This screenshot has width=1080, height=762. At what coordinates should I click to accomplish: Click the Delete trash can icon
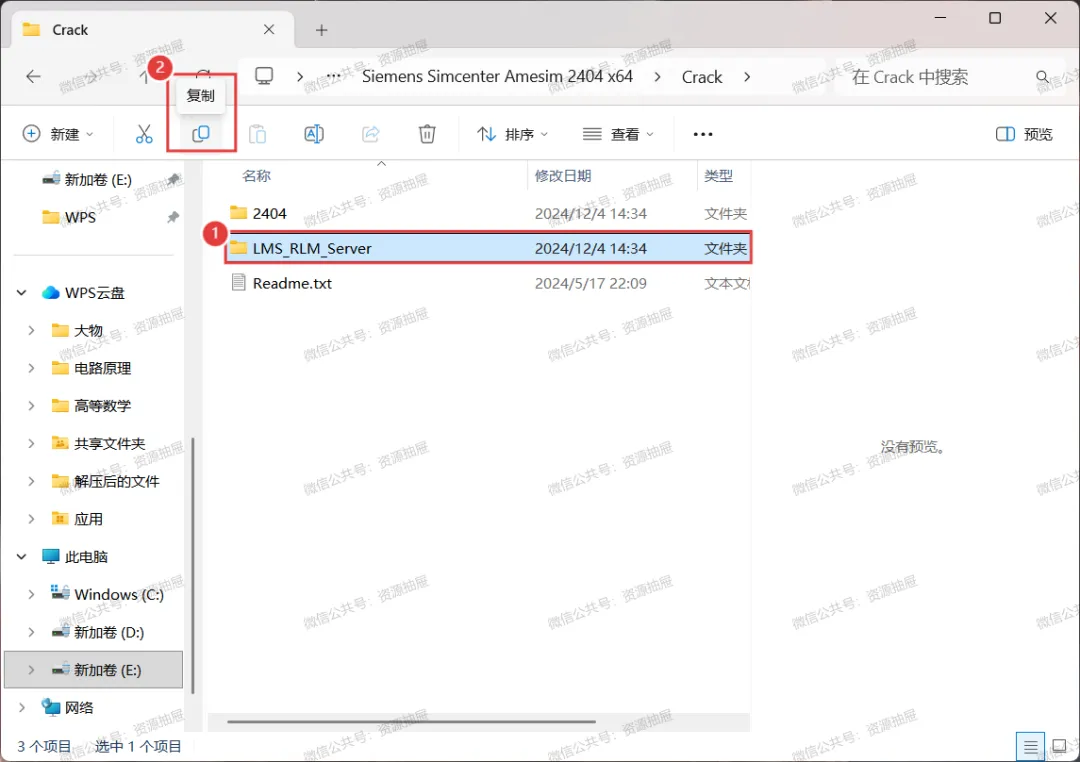[427, 134]
